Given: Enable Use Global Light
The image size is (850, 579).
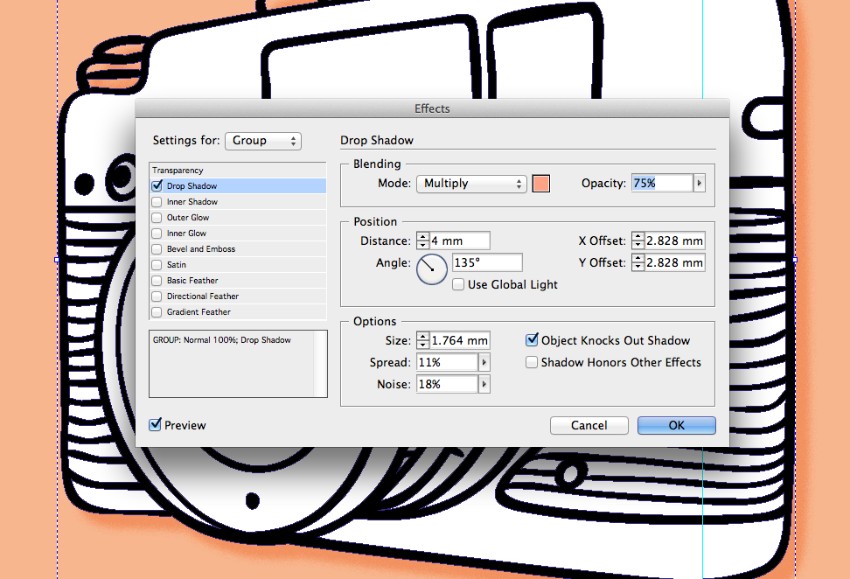Looking at the screenshot, I should 458,285.
